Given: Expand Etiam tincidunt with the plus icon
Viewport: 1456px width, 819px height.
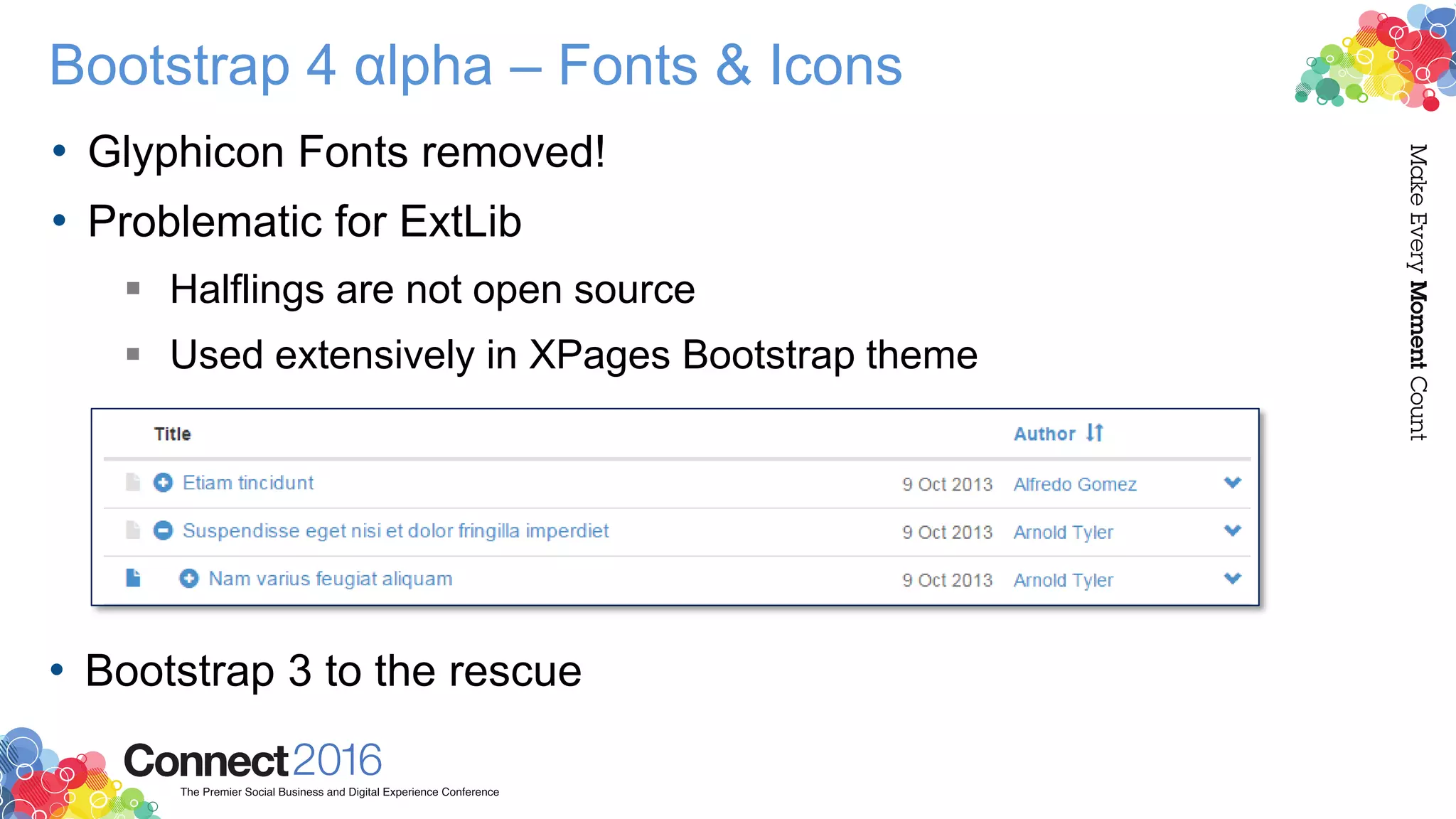Looking at the screenshot, I should [163, 483].
